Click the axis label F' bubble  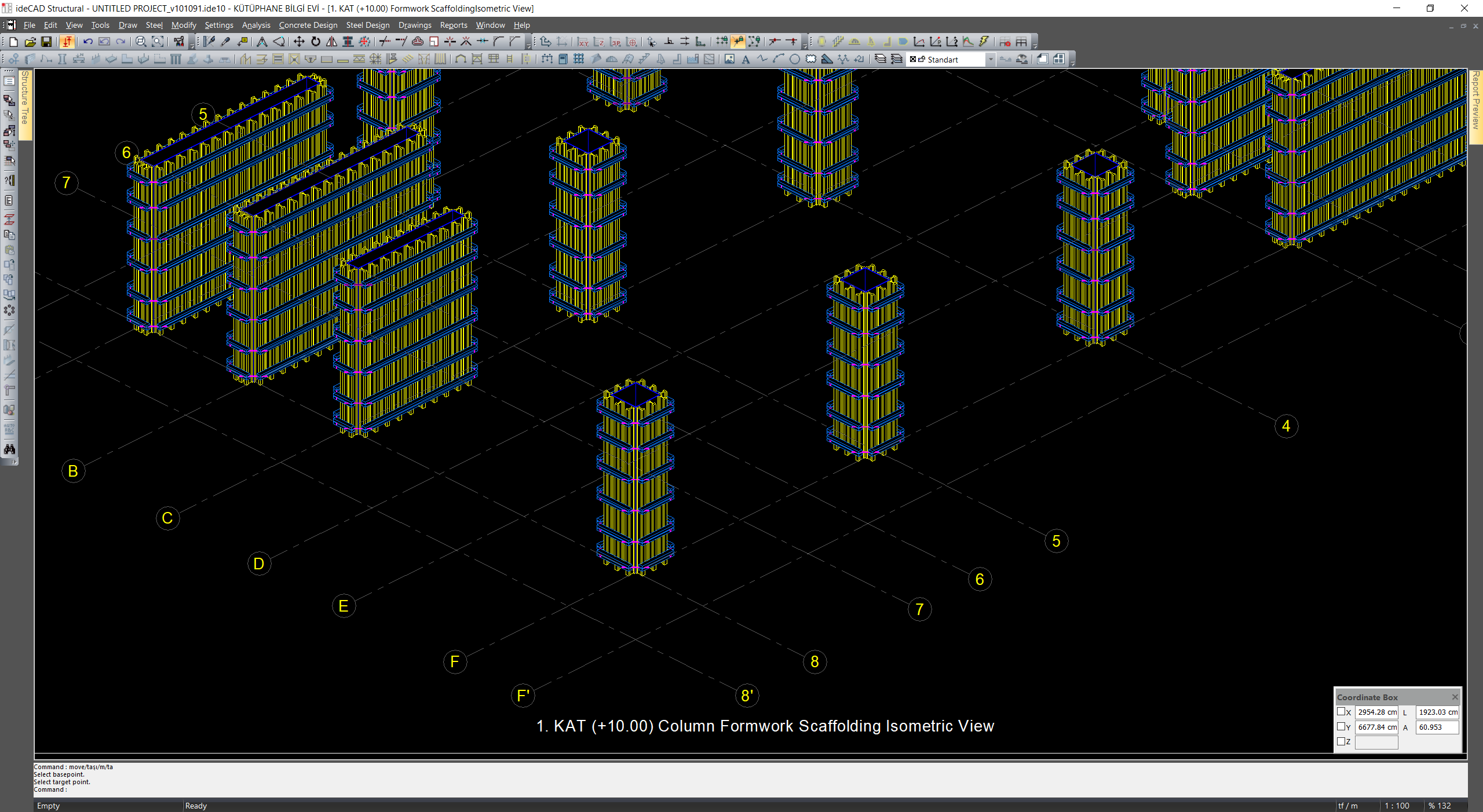click(523, 696)
